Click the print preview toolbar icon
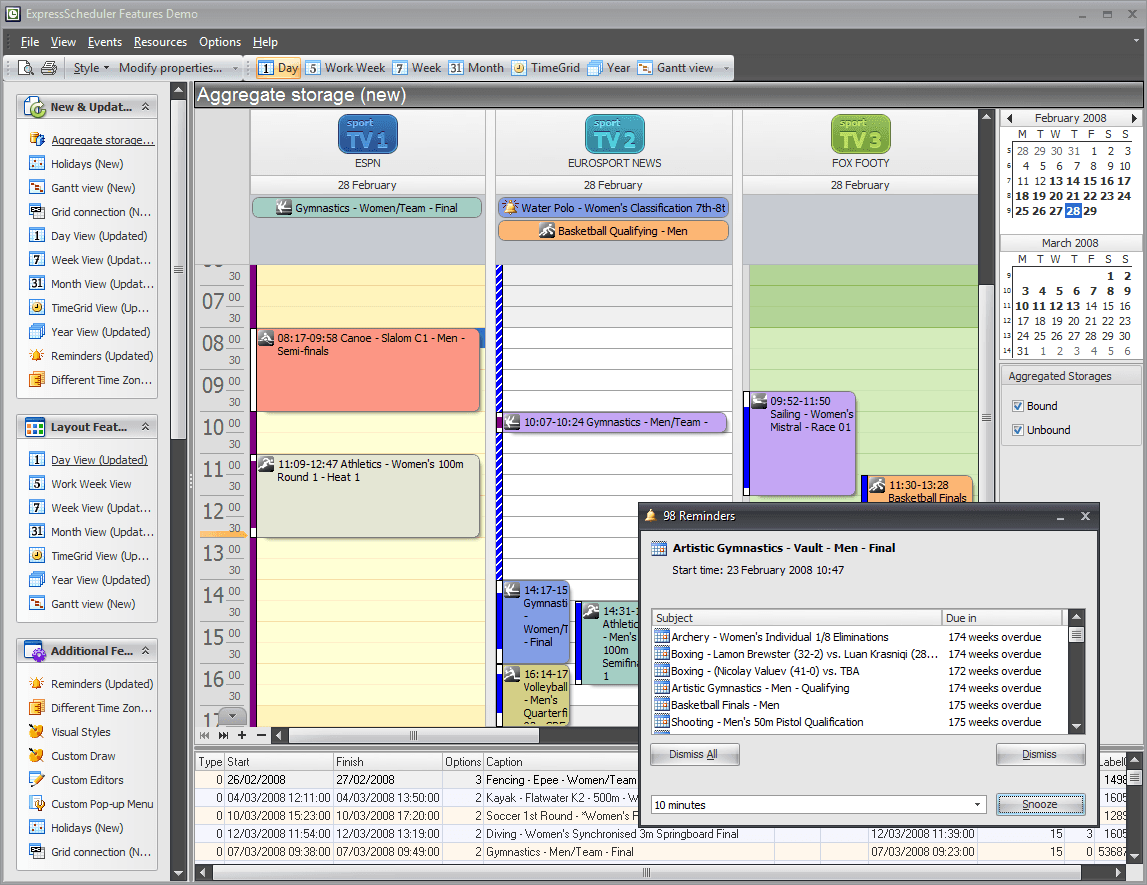1147x885 pixels. pos(26,68)
